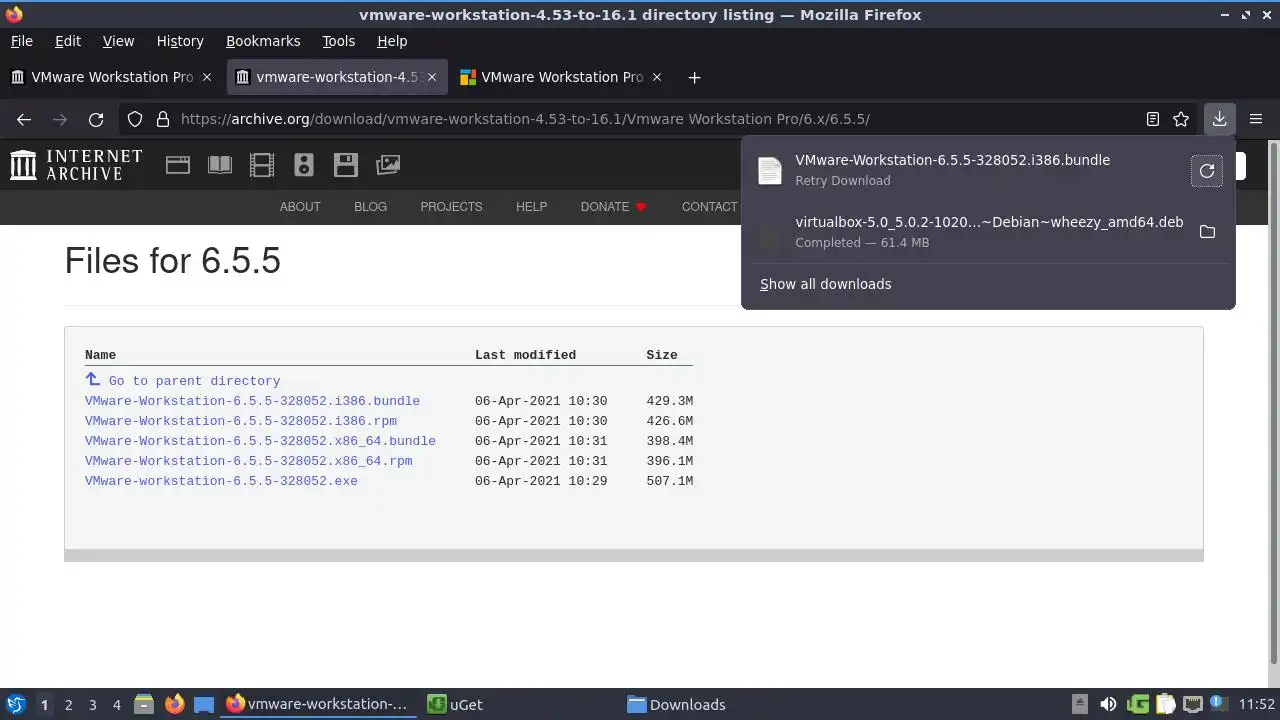
Task: Open the taskbar start menu icon
Action: [x=15, y=704]
